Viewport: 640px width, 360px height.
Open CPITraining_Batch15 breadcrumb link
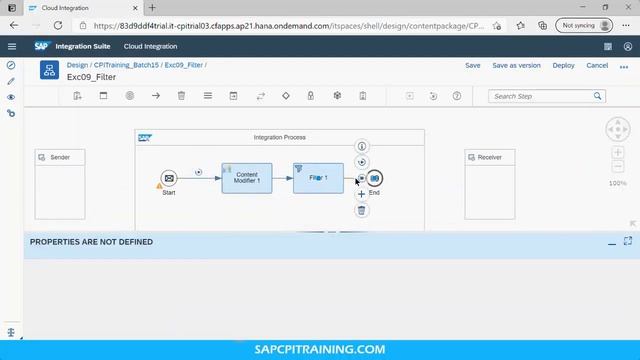(126, 65)
